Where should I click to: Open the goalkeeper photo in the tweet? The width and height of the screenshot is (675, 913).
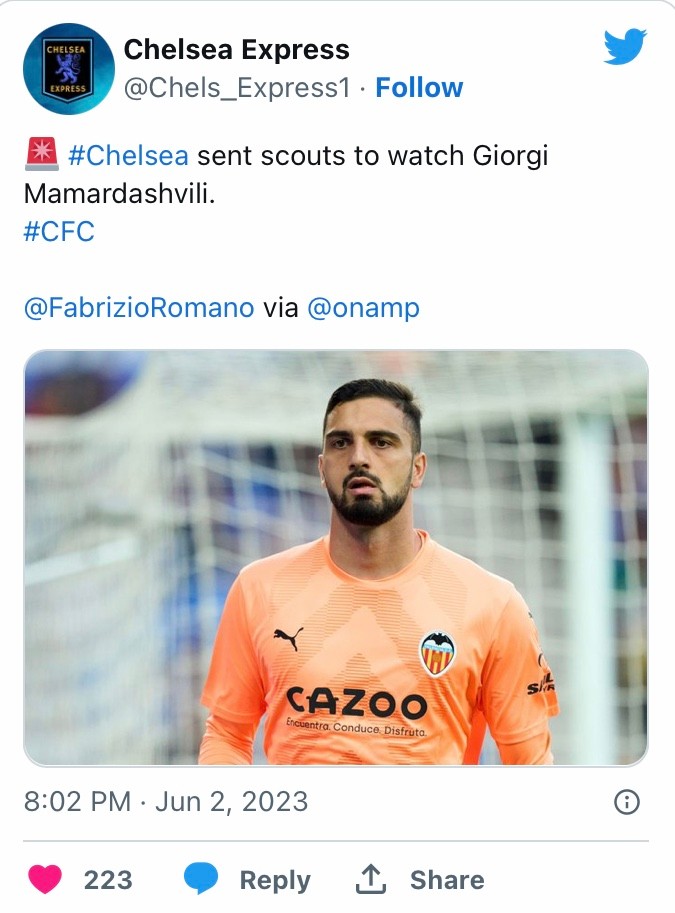pos(336,557)
